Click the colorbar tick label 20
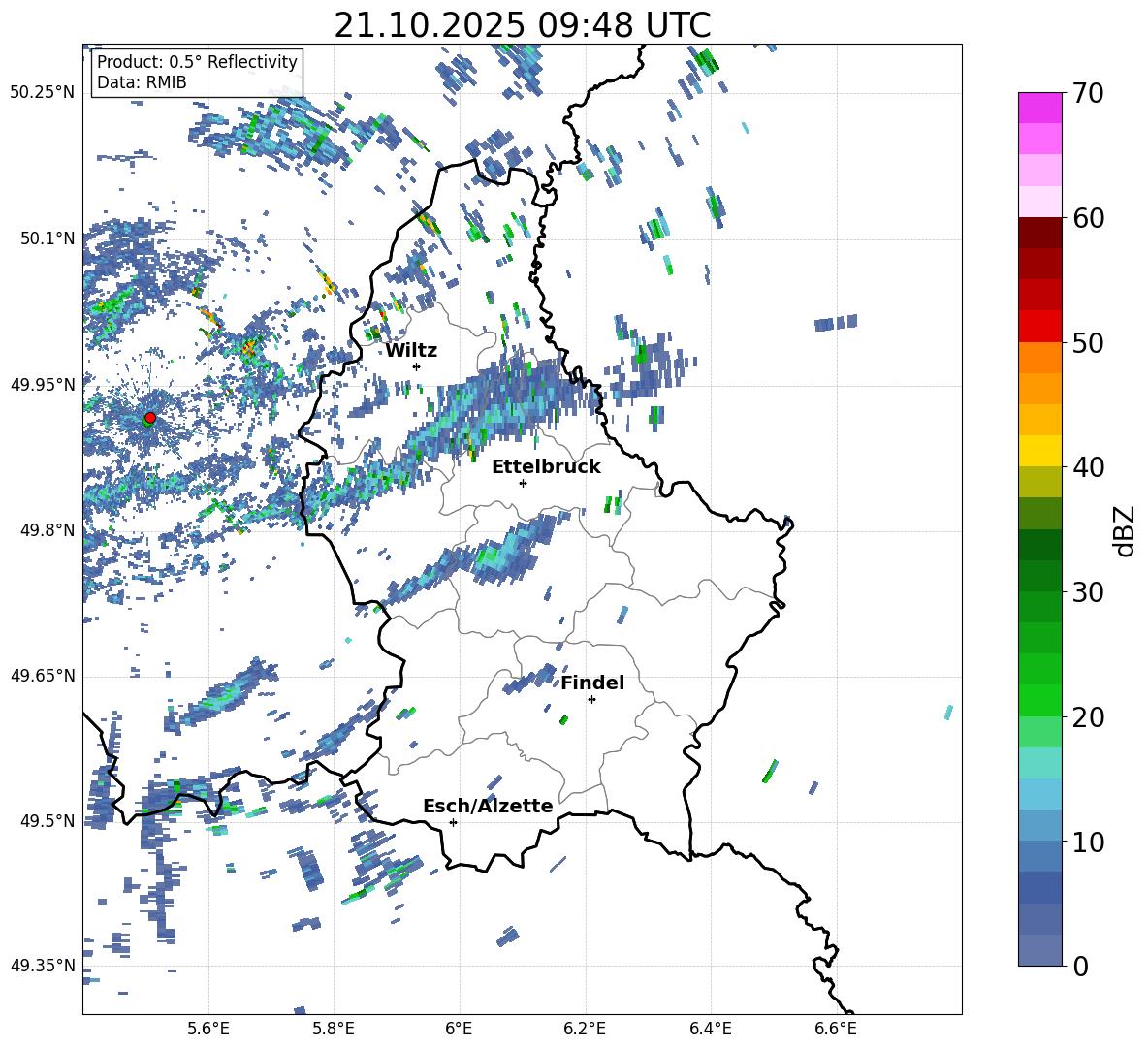 tap(1088, 717)
